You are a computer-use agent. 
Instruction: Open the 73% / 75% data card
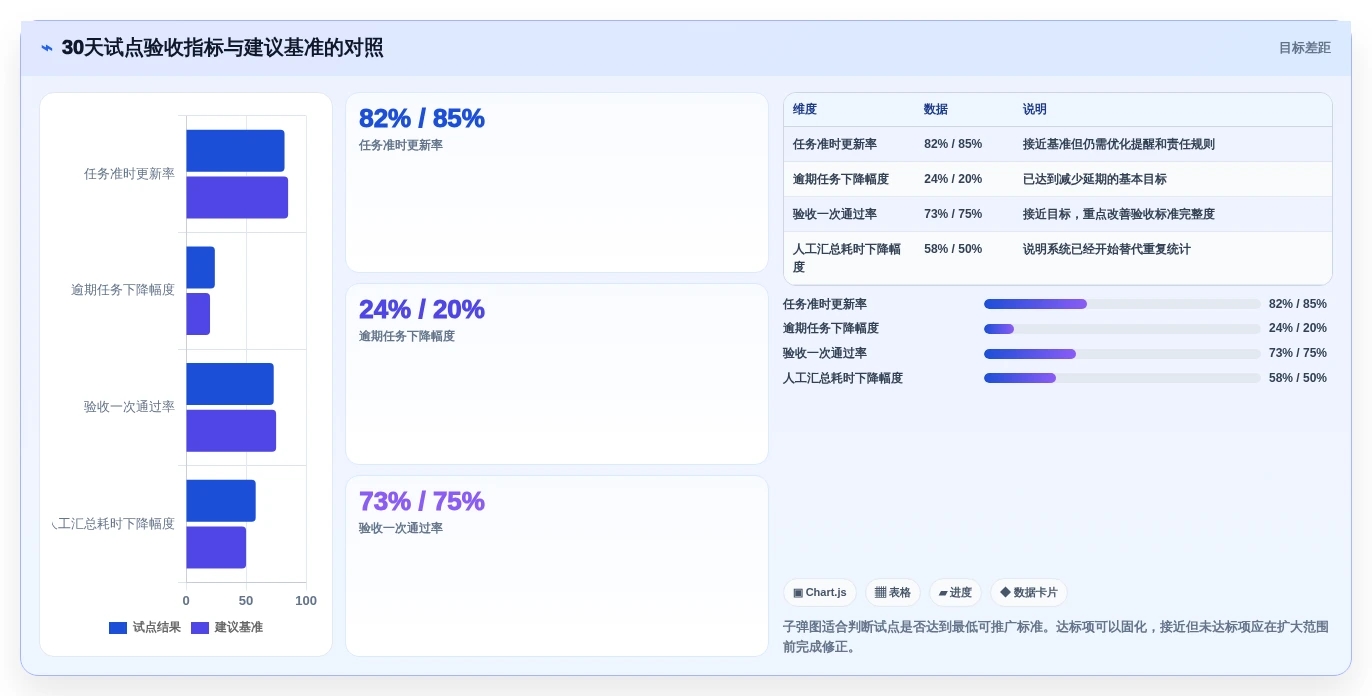pyautogui.click(x=557, y=566)
